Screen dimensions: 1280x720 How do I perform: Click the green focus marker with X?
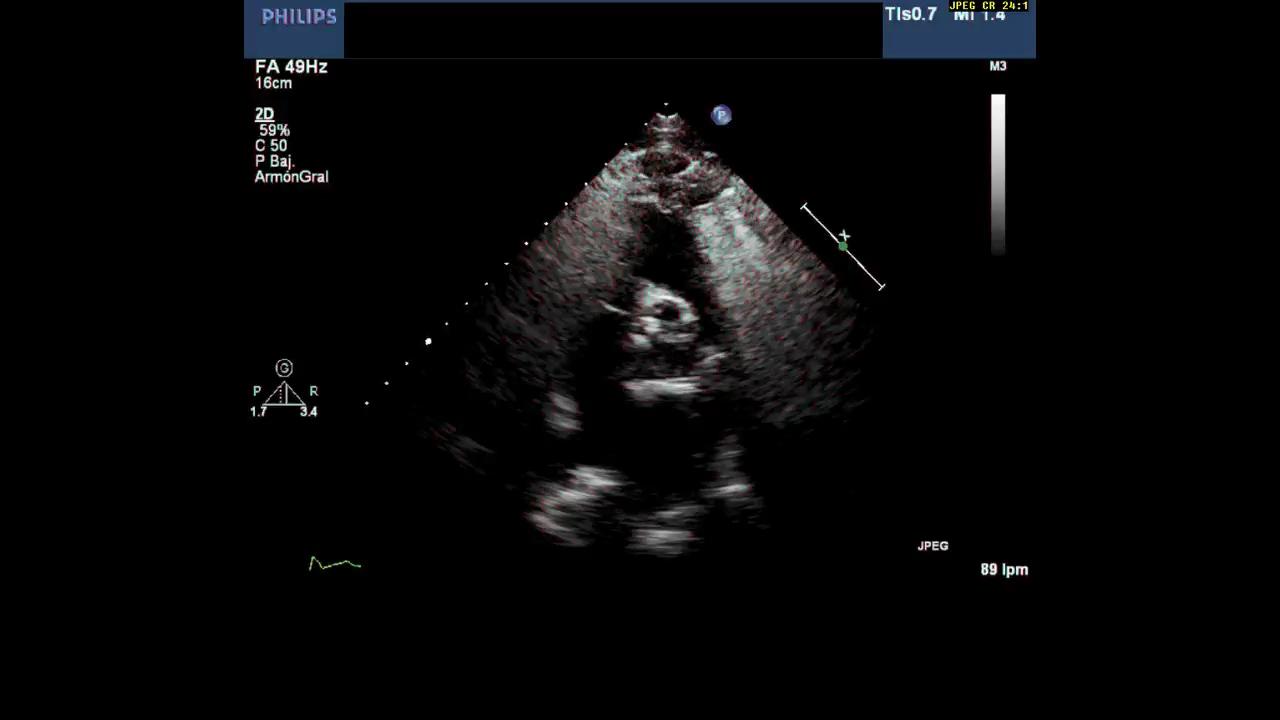click(x=843, y=242)
